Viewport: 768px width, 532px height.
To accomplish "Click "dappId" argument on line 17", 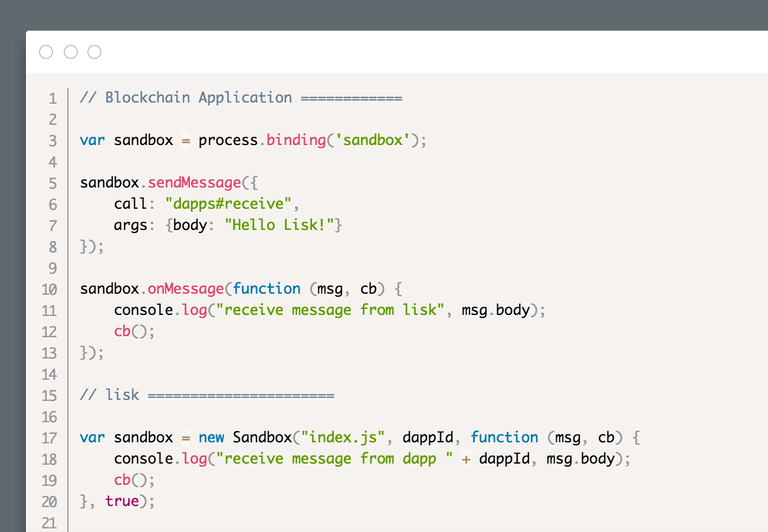I will coord(428,437).
